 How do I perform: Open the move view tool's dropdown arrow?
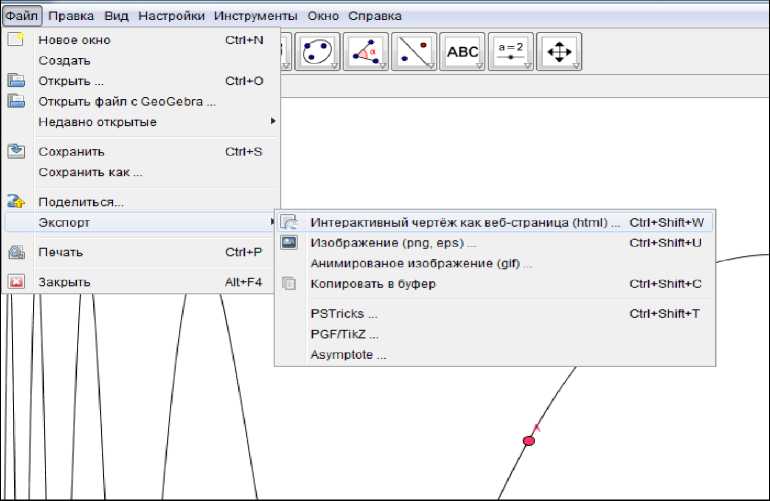577,66
